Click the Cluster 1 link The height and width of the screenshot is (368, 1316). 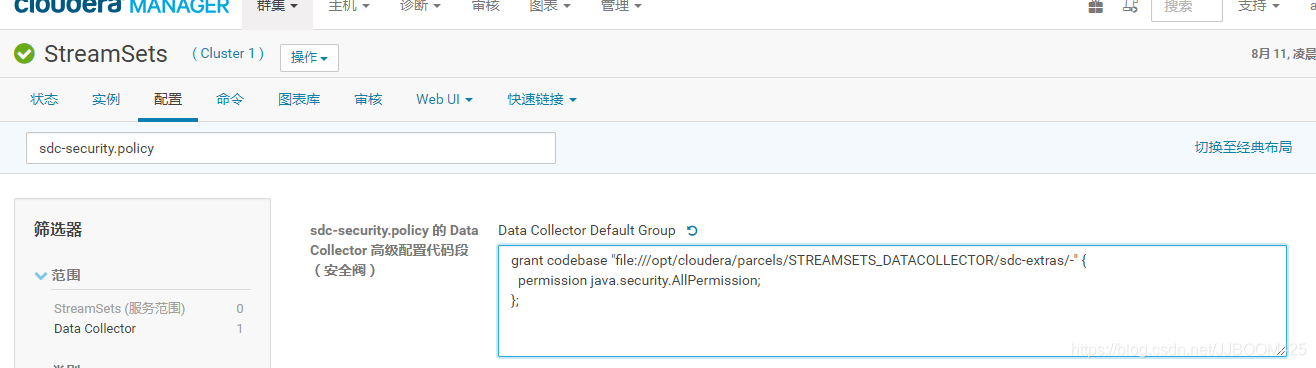pyautogui.click(x=228, y=54)
